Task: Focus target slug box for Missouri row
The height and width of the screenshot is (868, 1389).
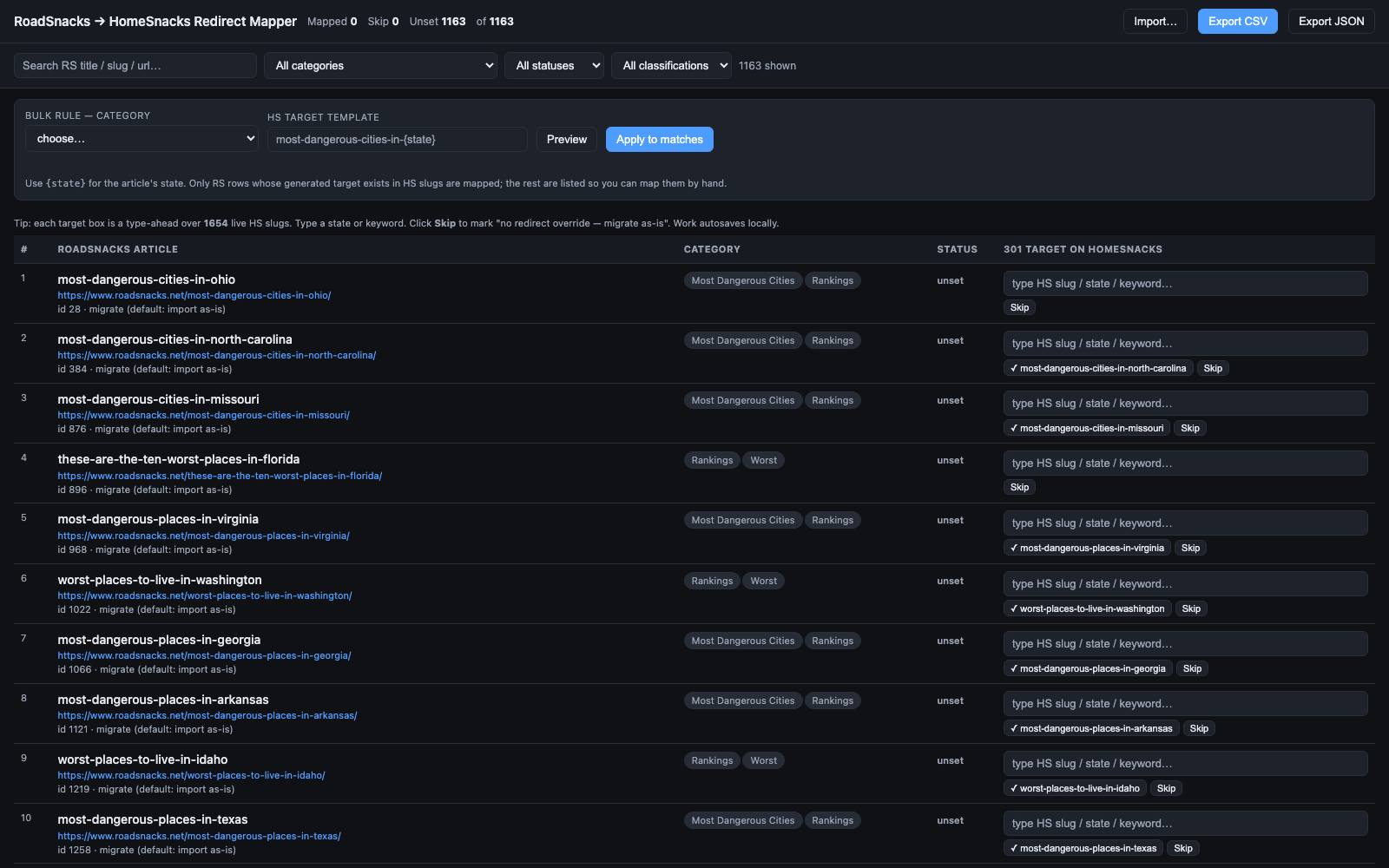Action: click(x=1185, y=404)
